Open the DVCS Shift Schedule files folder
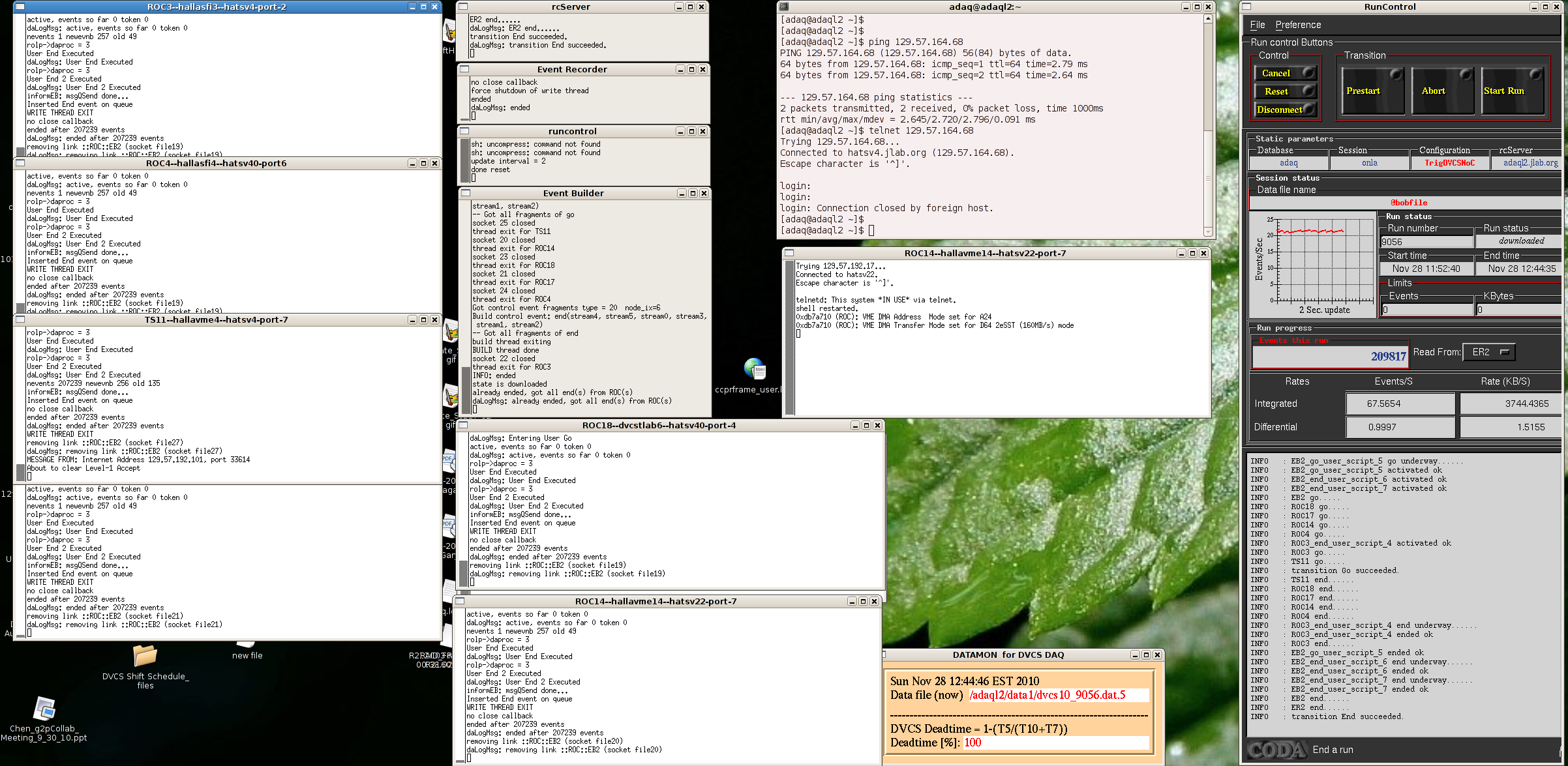Screen dimensions: 1568x766 tap(145, 655)
